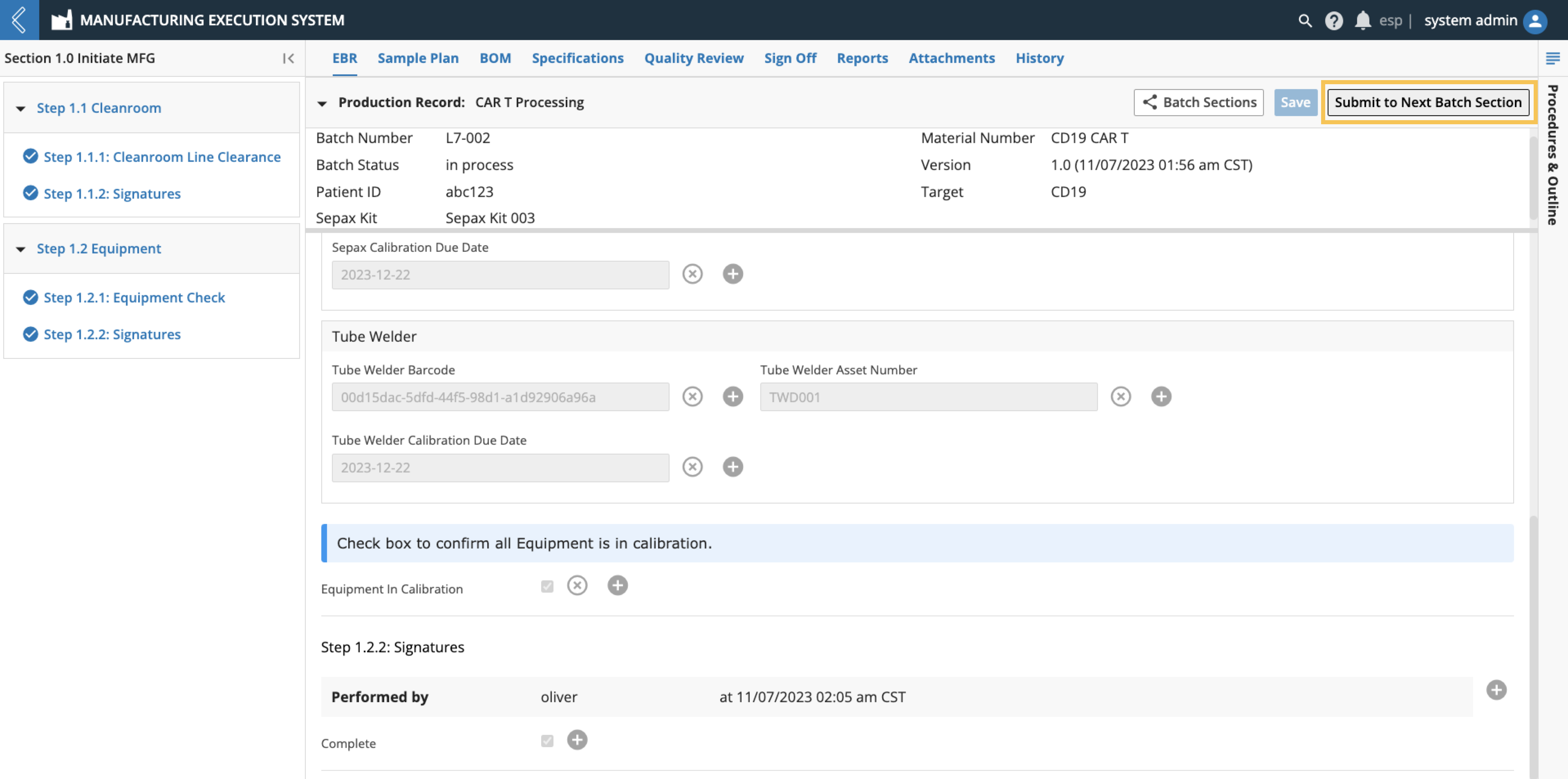Open the BOM tab
The width and height of the screenshot is (1568, 779).
tap(495, 58)
